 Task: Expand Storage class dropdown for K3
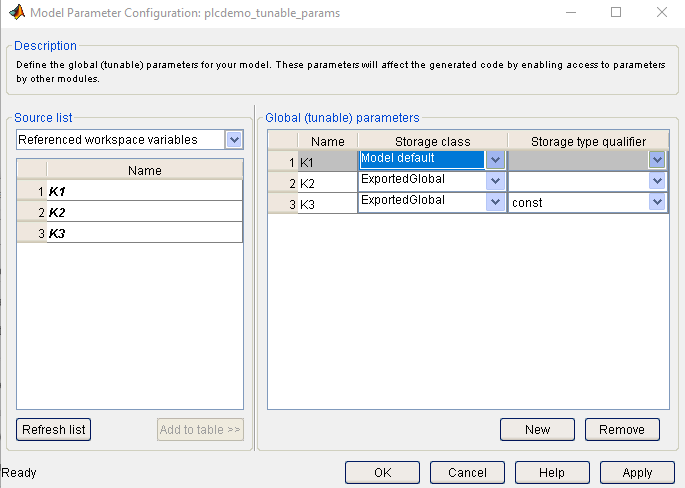(x=495, y=202)
